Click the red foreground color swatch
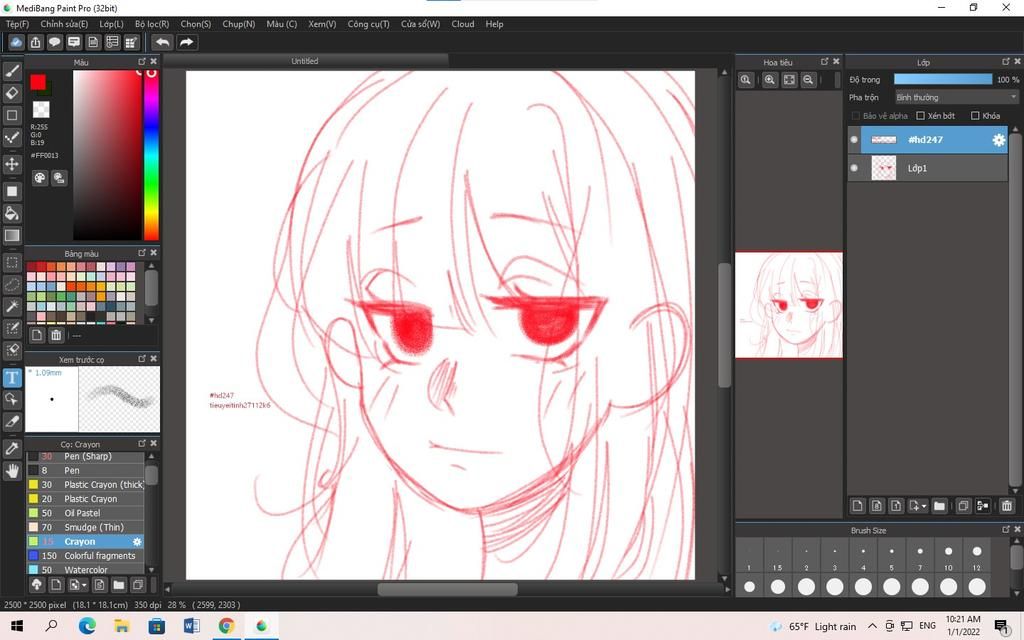 click(38, 82)
